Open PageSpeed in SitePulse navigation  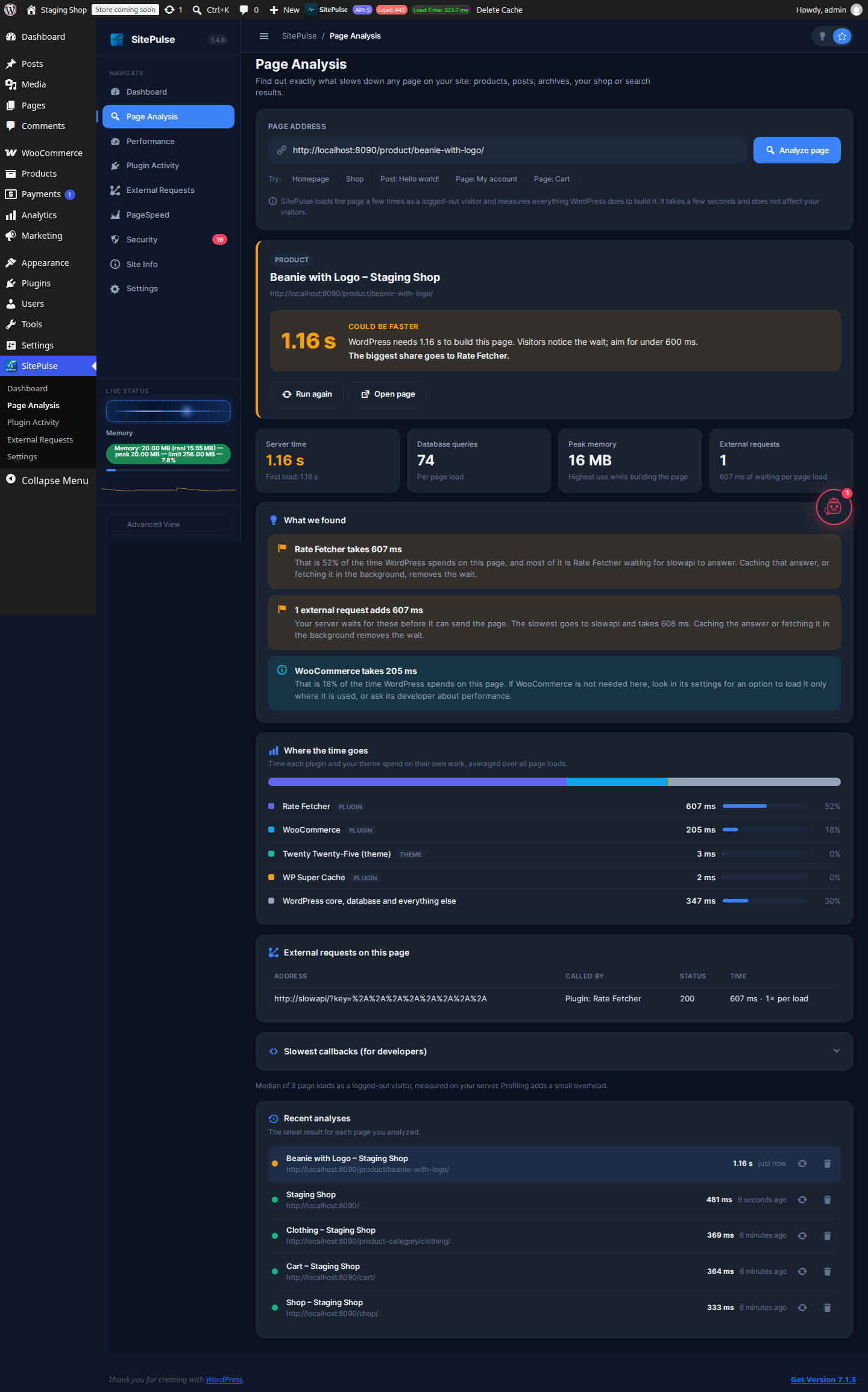point(168,215)
